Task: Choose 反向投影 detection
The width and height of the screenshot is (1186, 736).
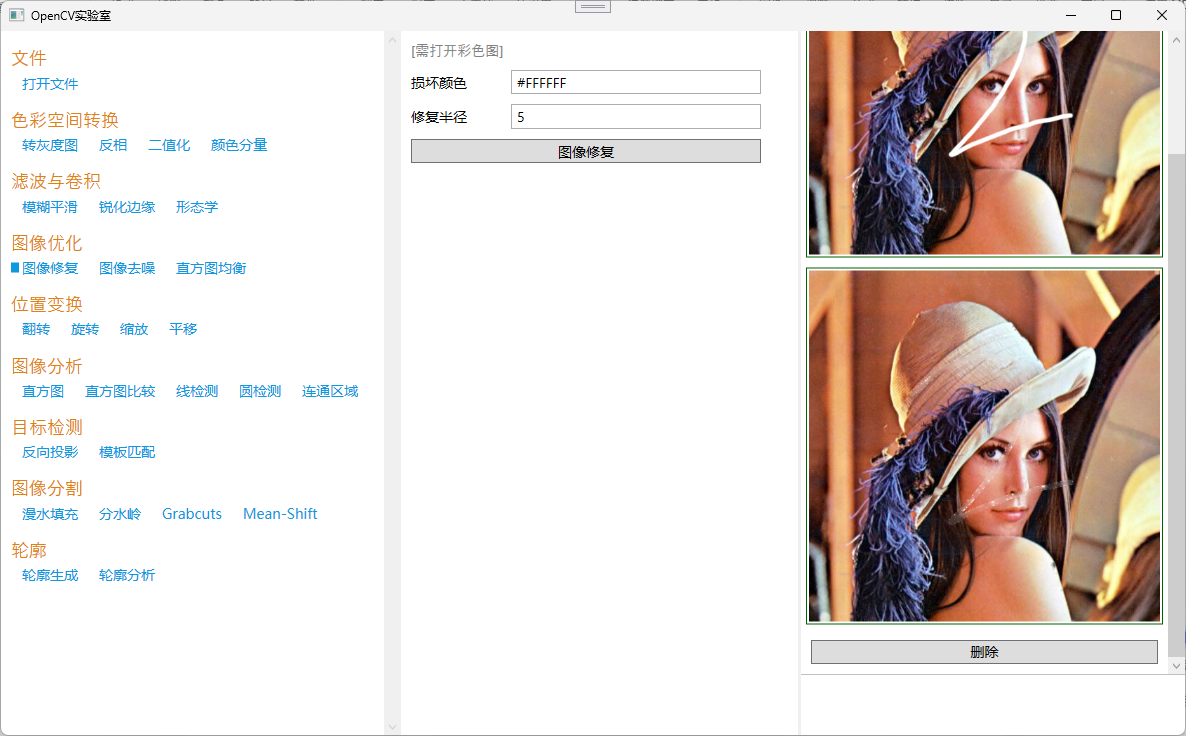Action: coord(50,452)
